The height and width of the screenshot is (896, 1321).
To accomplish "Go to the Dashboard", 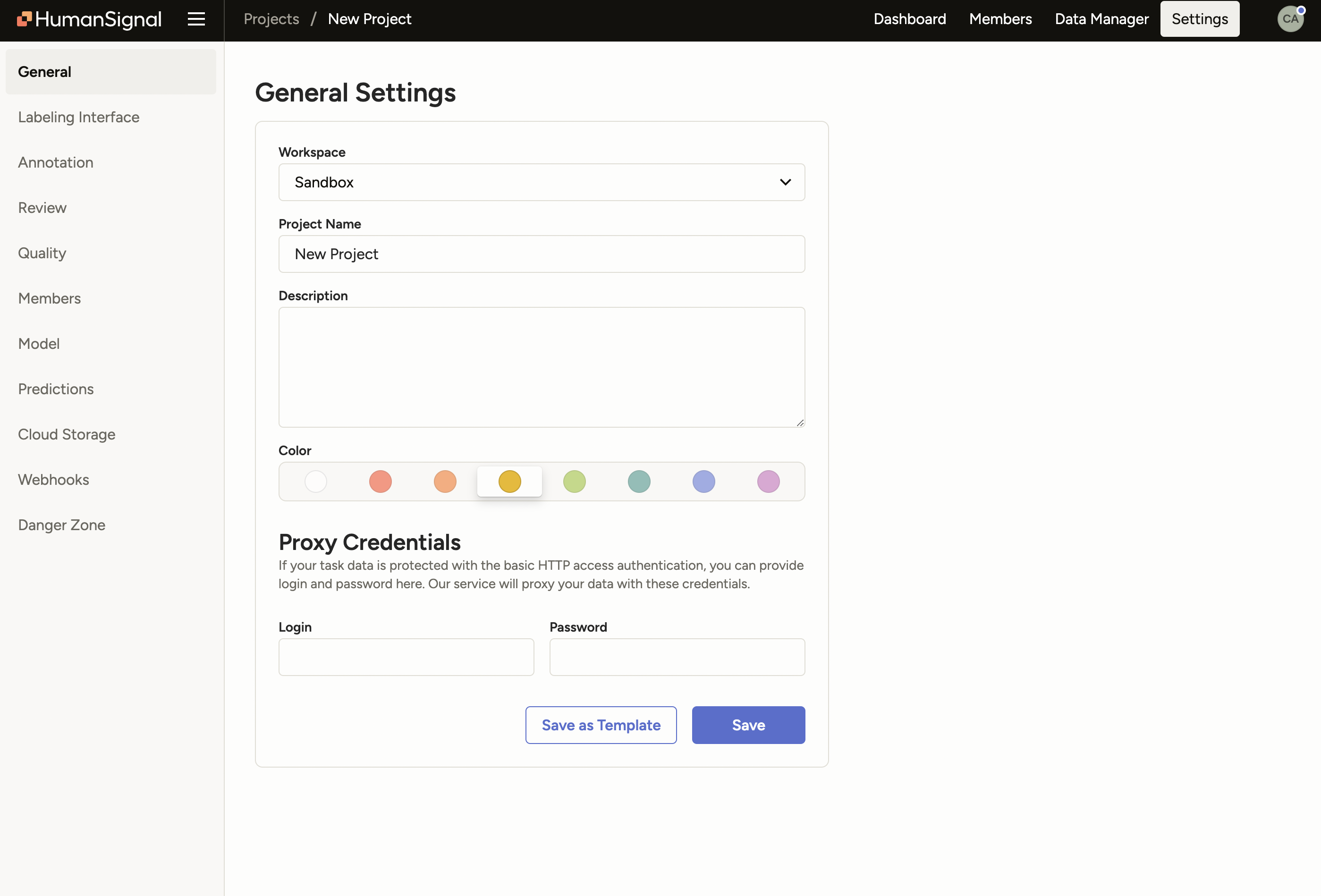I will coord(909,19).
